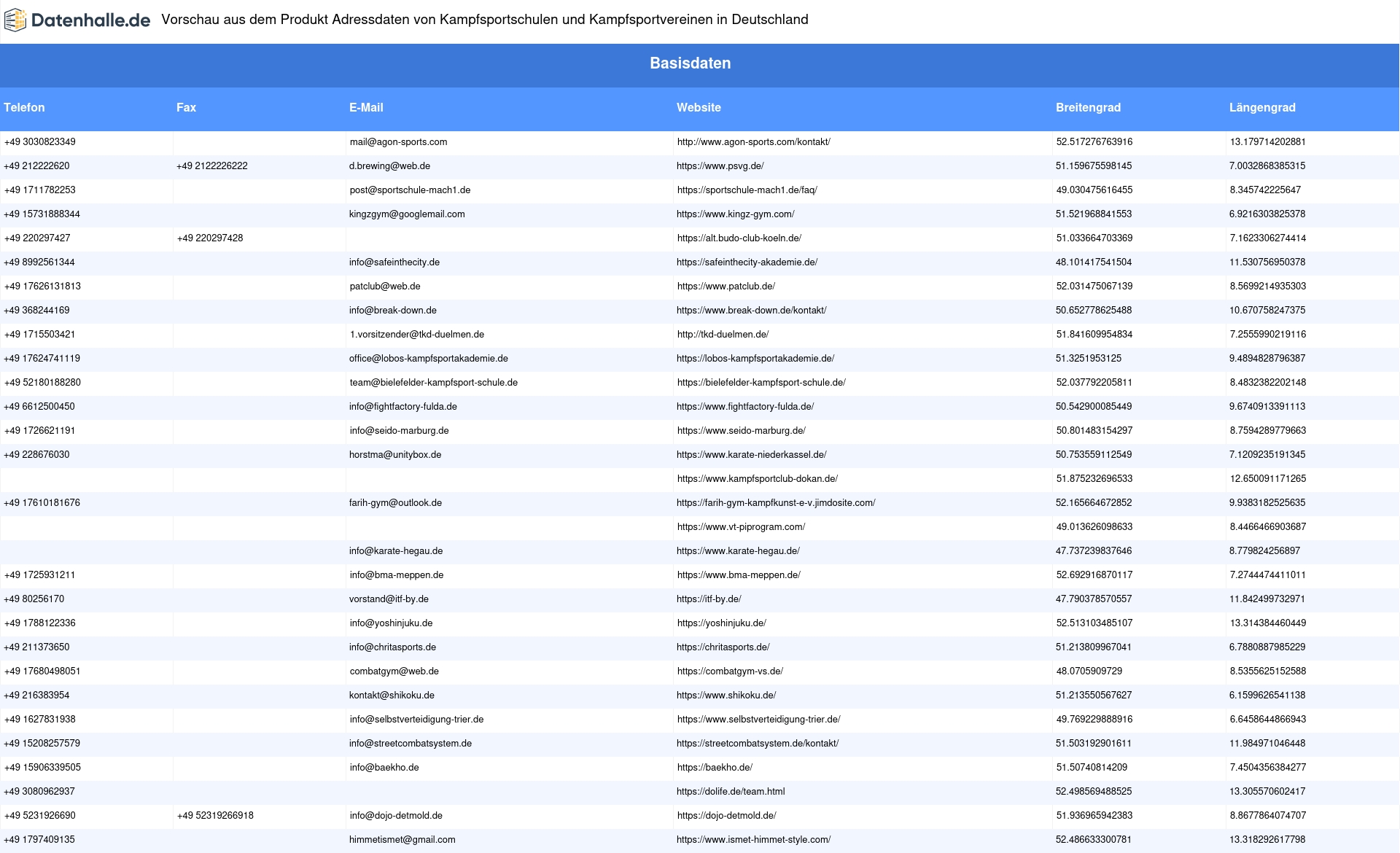Click email info@selbstverteidigung-trier.de
The width and height of the screenshot is (1400, 853).
pos(416,720)
